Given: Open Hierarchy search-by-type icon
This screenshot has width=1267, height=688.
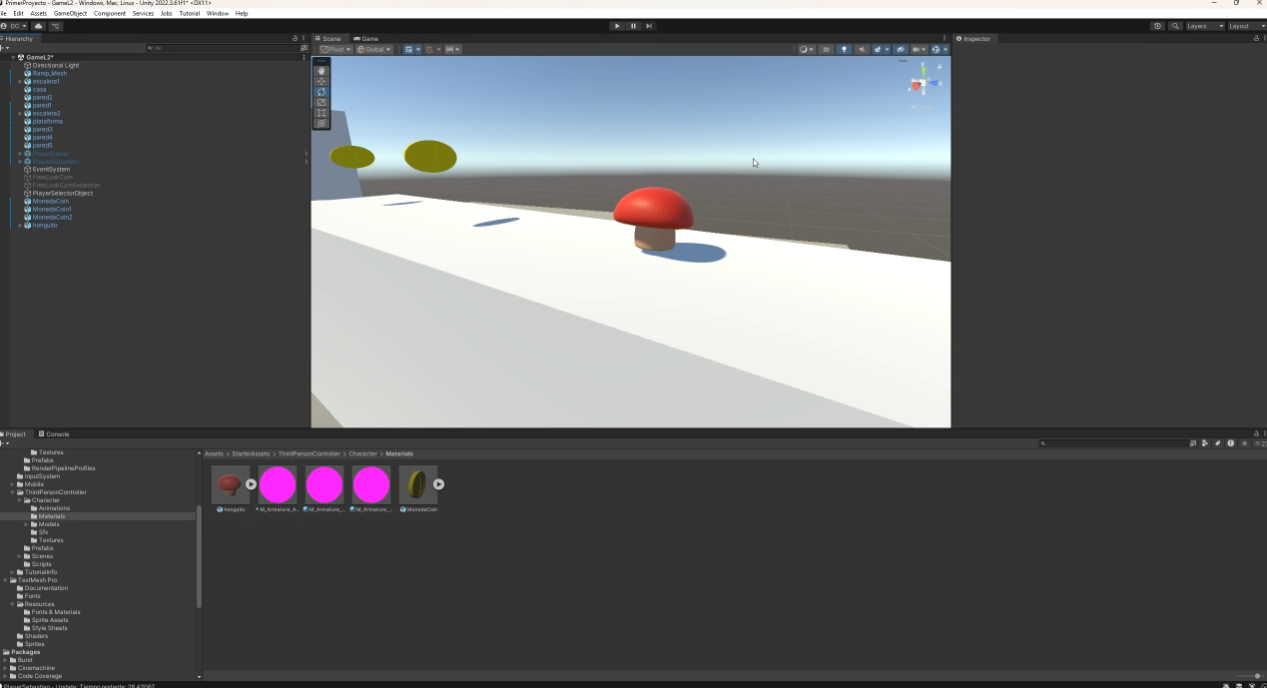Looking at the screenshot, I should click(x=304, y=48).
